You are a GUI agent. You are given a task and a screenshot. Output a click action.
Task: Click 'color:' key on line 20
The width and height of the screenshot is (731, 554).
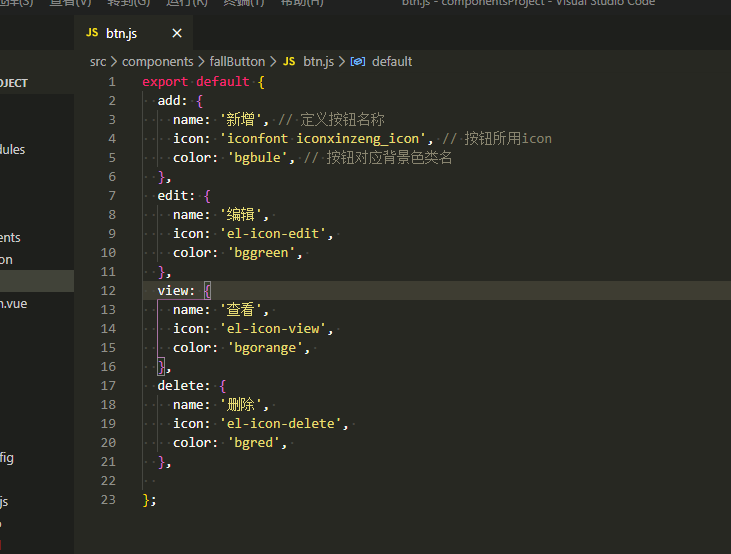tap(195, 443)
